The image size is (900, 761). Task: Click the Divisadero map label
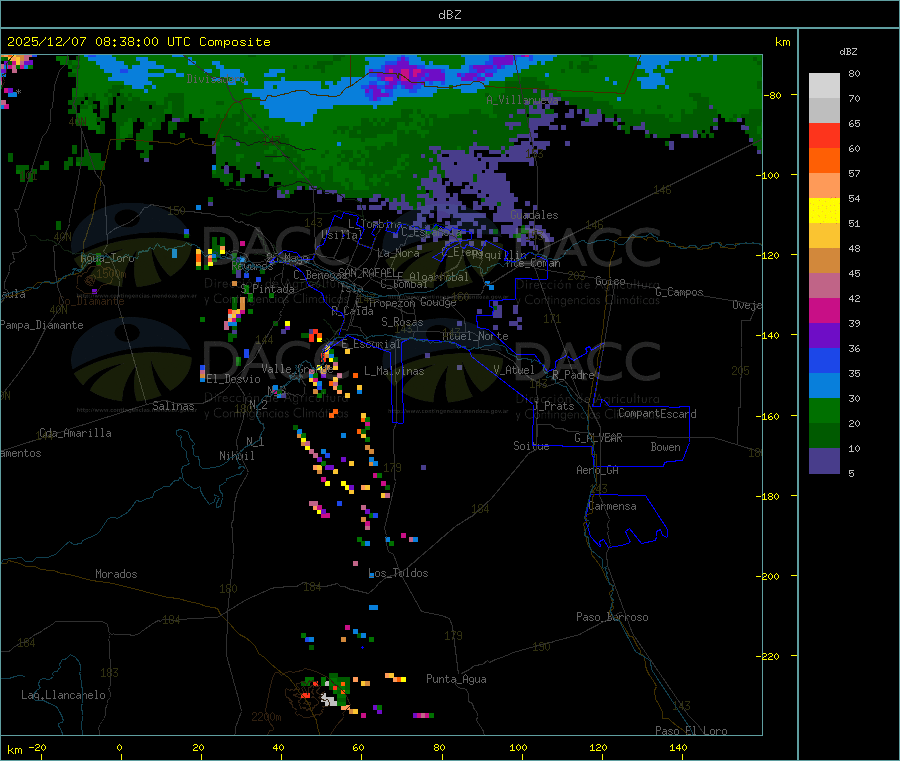coord(216,79)
